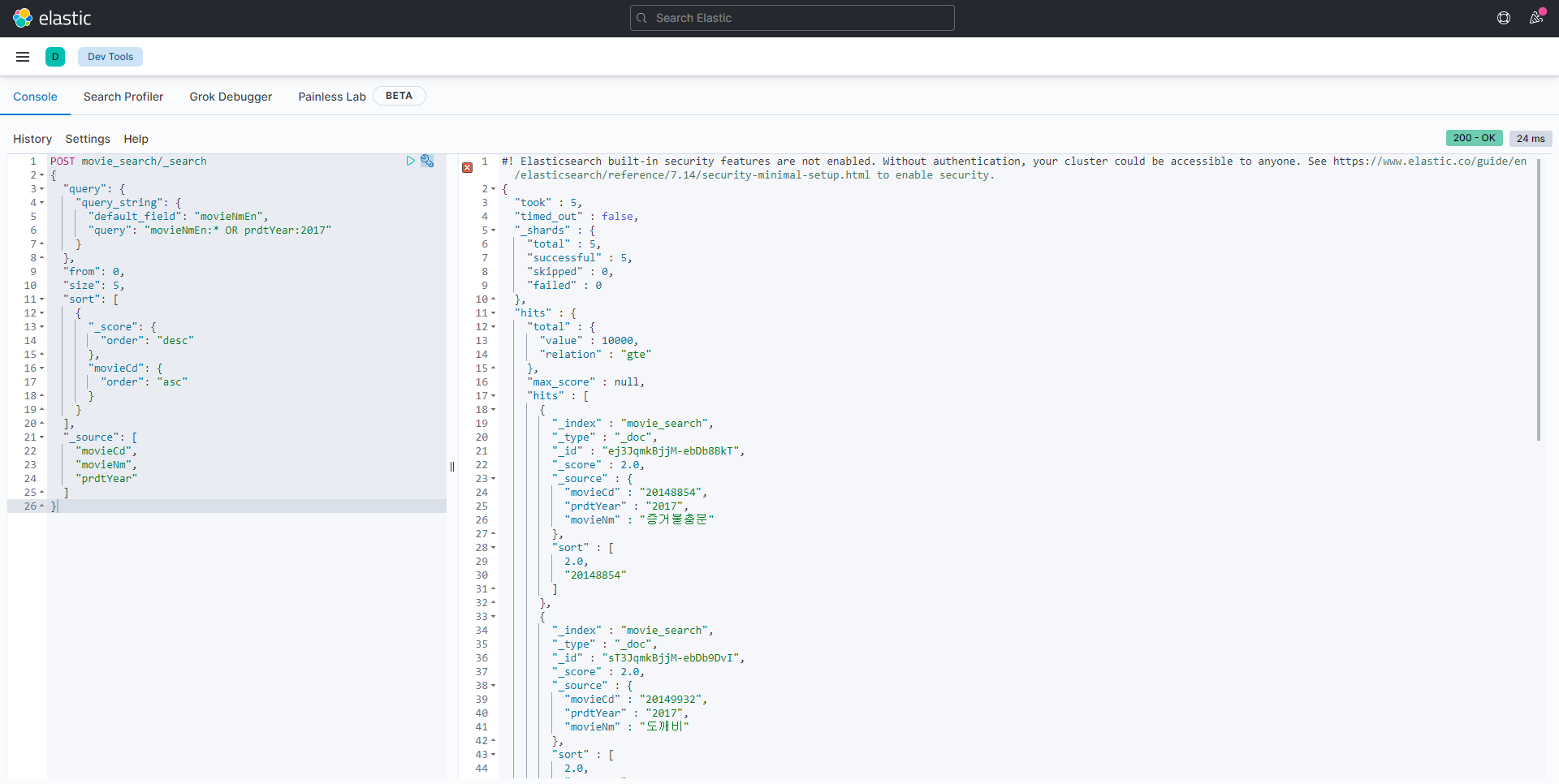This screenshot has width=1559, height=784.
Task: Click the "value" : 10000 line
Action: [589, 341]
